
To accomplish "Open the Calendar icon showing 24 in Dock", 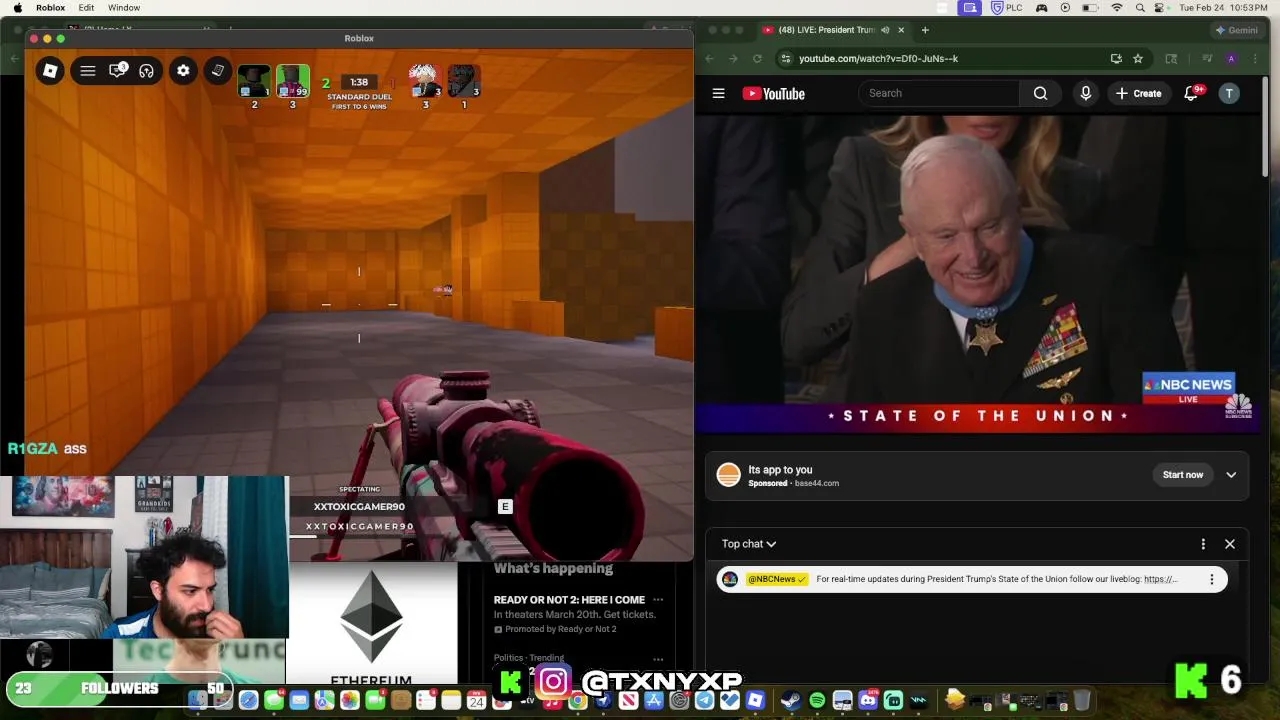I will (476, 701).
